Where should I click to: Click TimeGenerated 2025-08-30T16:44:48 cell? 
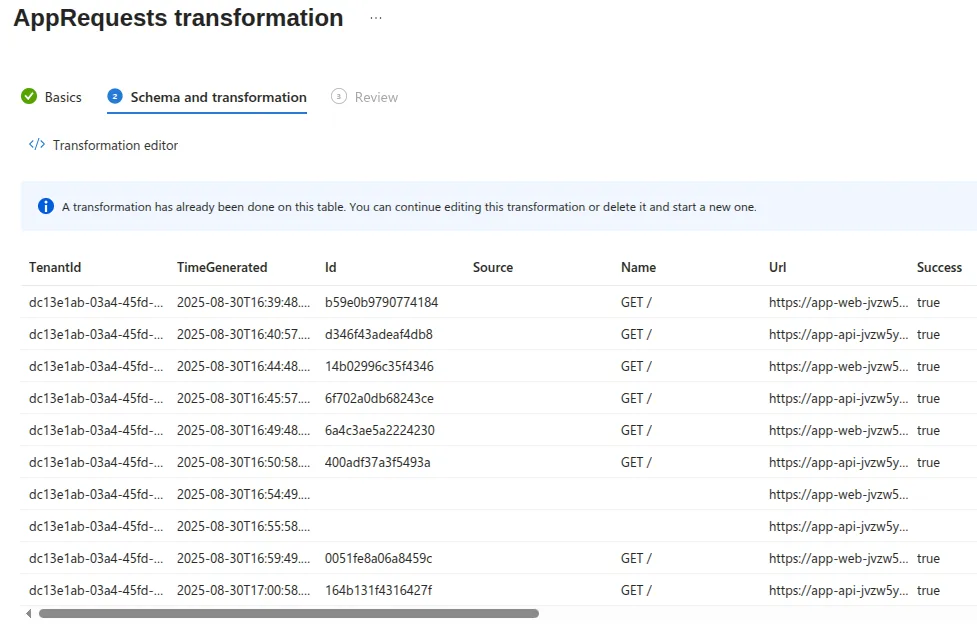pos(243,366)
